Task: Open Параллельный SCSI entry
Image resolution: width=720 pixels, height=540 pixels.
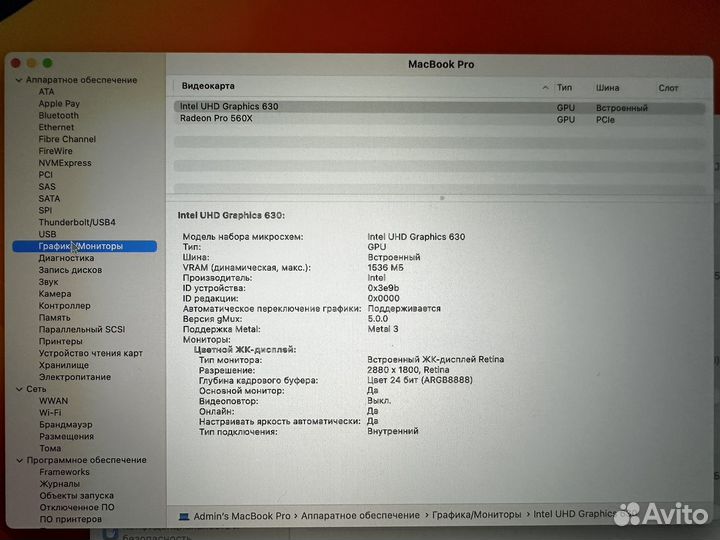Action: [x=82, y=330]
